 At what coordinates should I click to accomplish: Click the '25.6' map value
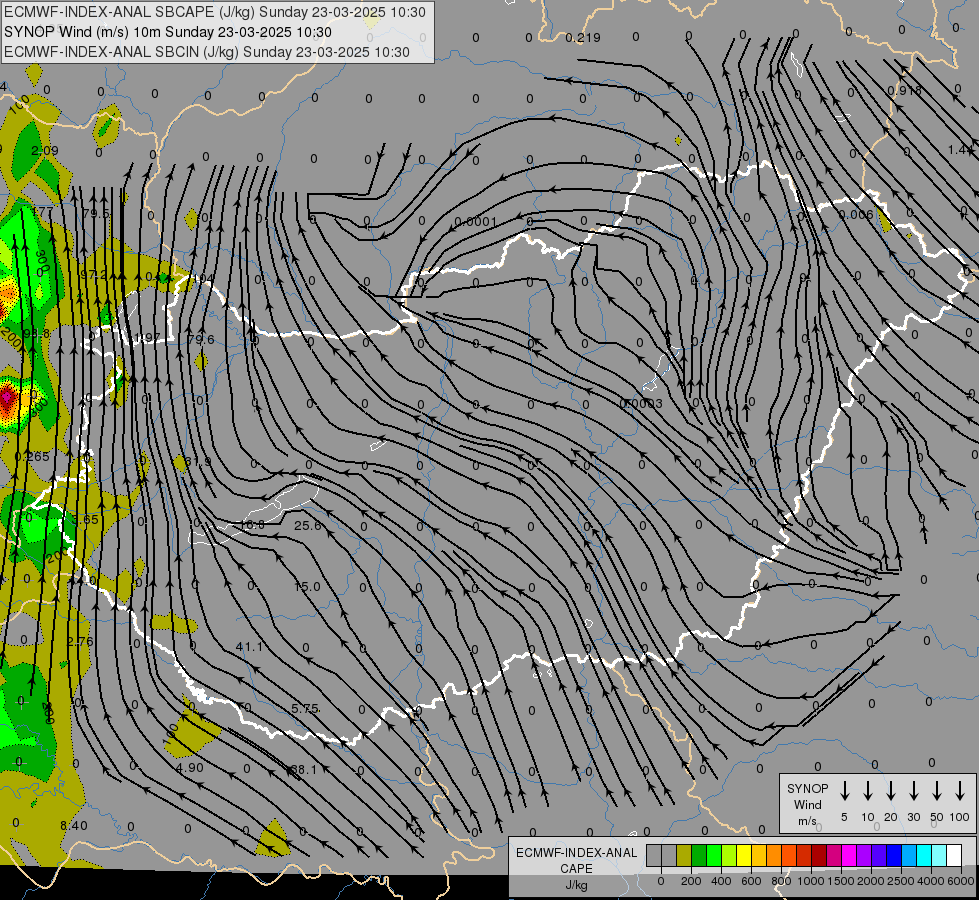(308, 525)
